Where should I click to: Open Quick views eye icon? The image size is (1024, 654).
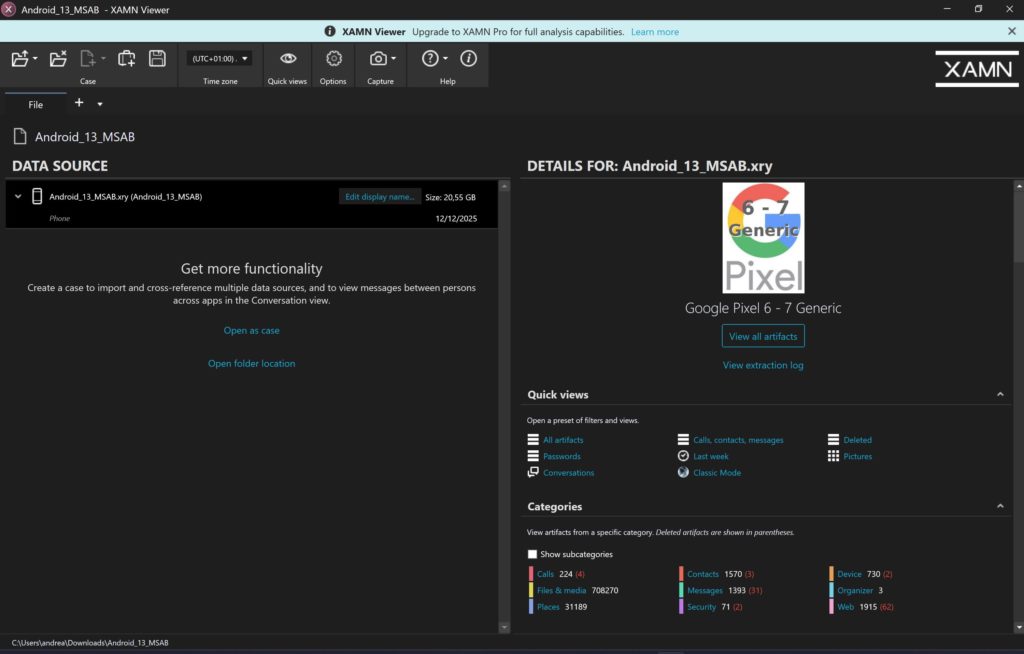pyautogui.click(x=287, y=59)
